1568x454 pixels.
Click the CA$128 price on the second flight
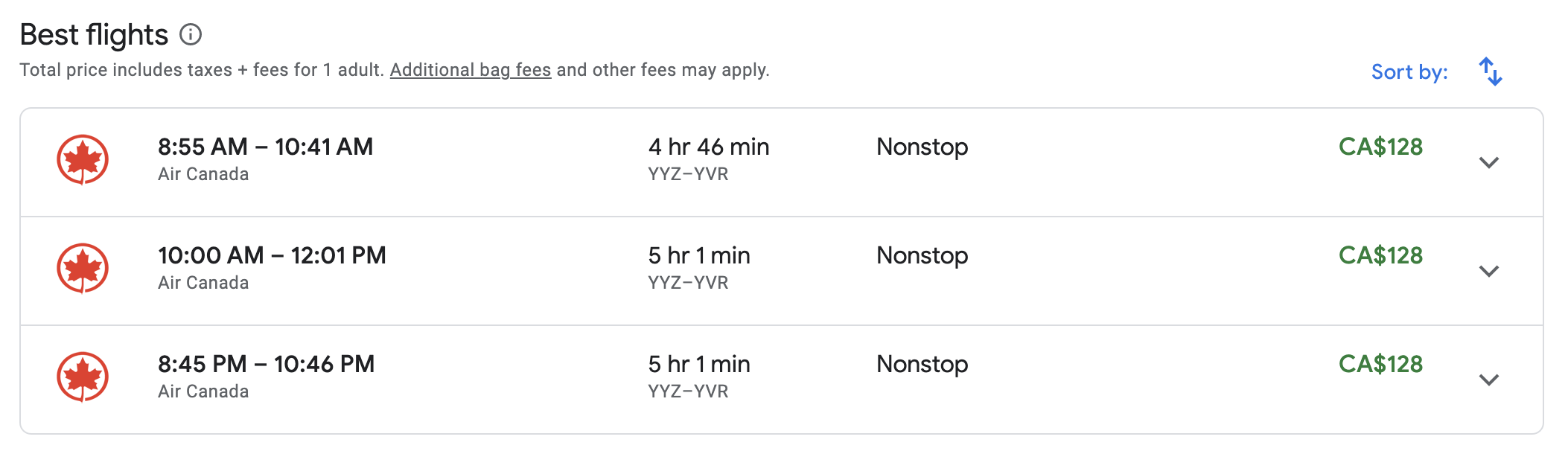pos(1380,256)
